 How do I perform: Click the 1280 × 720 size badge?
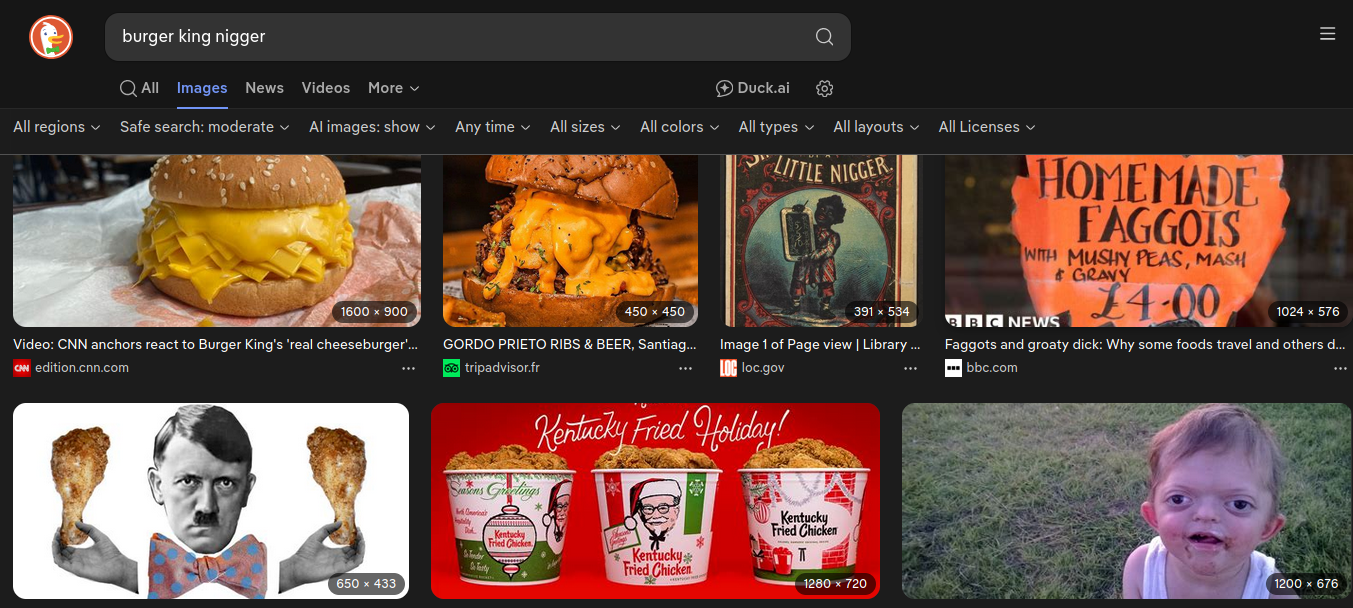pos(835,584)
